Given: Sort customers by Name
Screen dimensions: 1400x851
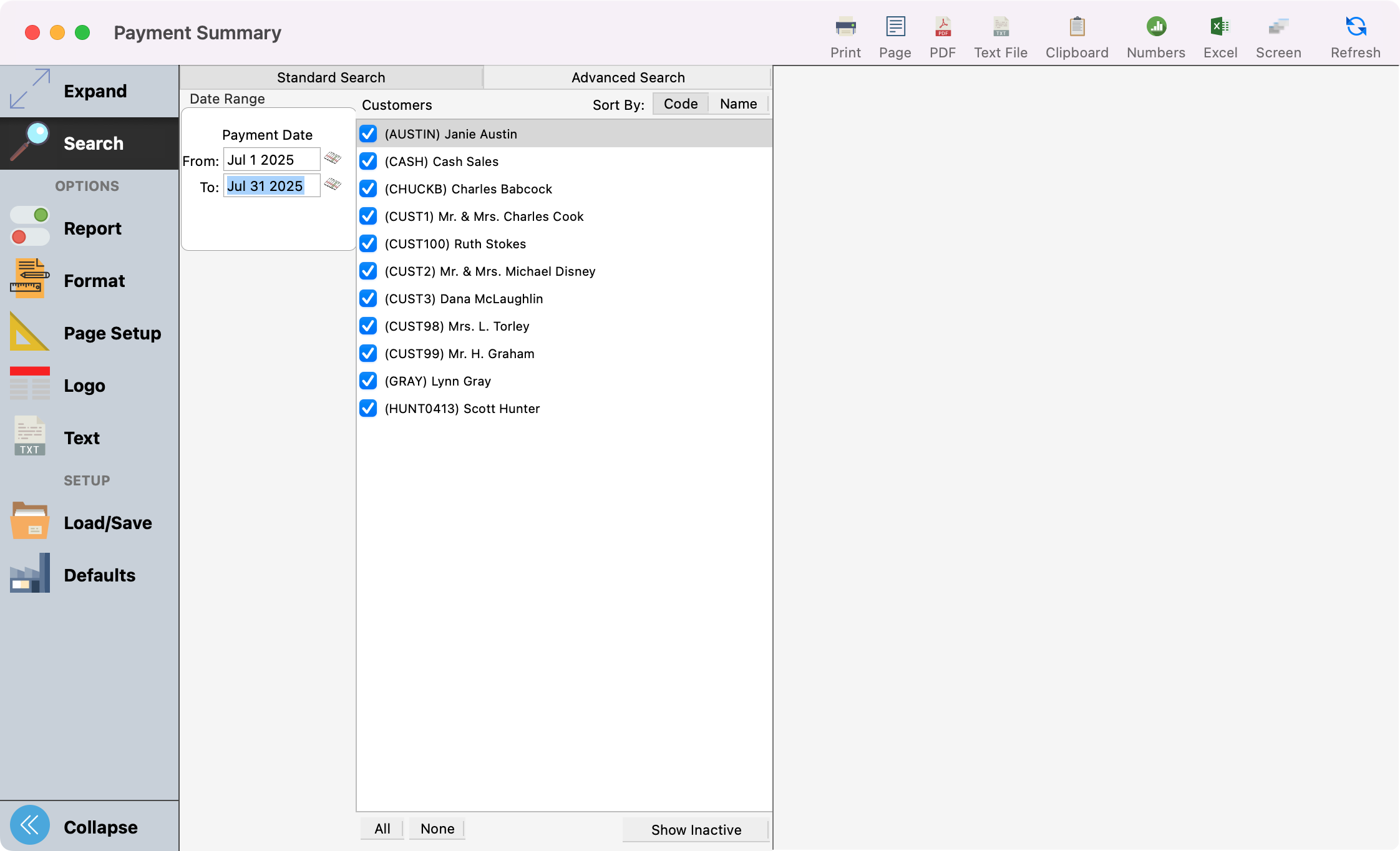Looking at the screenshot, I should [x=737, y=104].
